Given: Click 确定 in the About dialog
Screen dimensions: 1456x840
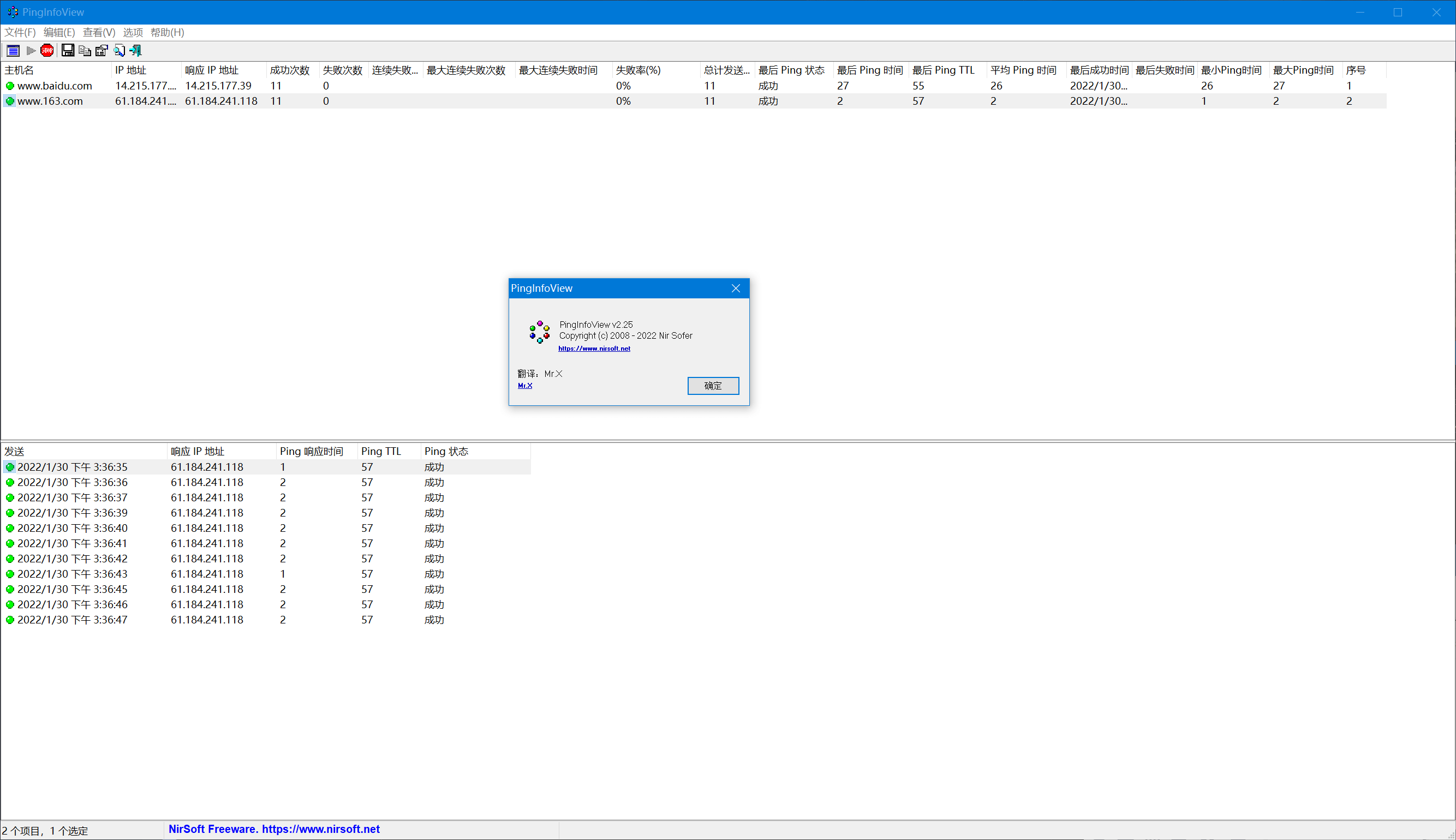Looking at the screenshot, I should tap(713, 386).
